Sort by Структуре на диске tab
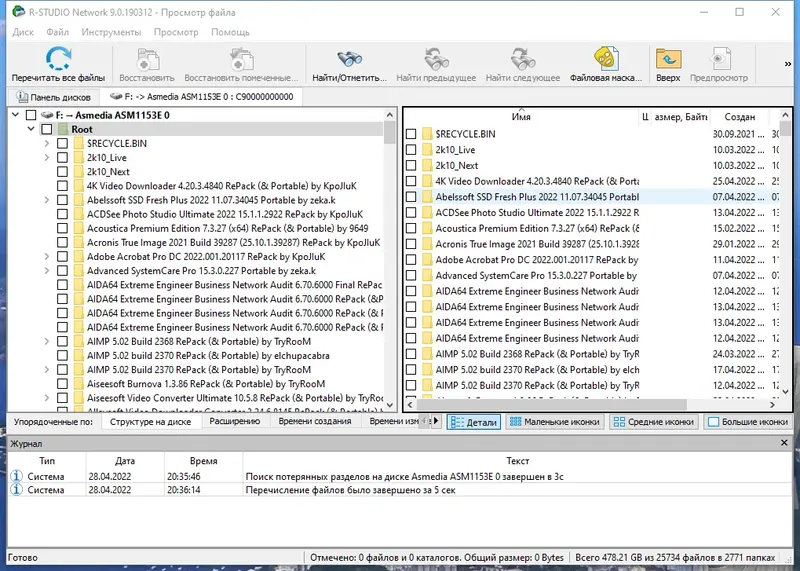Screen dimensions: 800x571 point(150,421)
